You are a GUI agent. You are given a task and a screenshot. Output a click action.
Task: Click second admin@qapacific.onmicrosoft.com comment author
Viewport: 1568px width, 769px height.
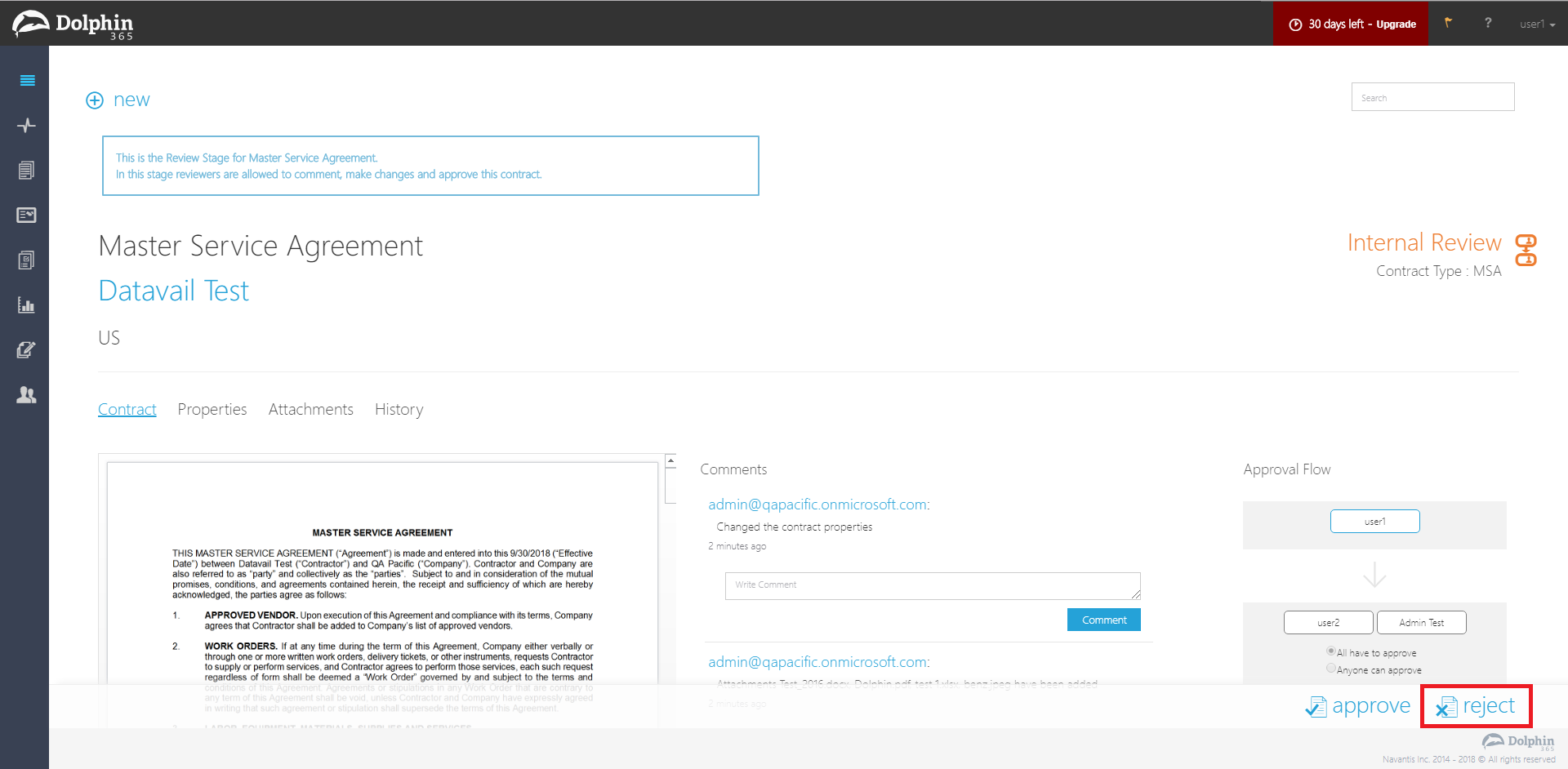(819, 662)
